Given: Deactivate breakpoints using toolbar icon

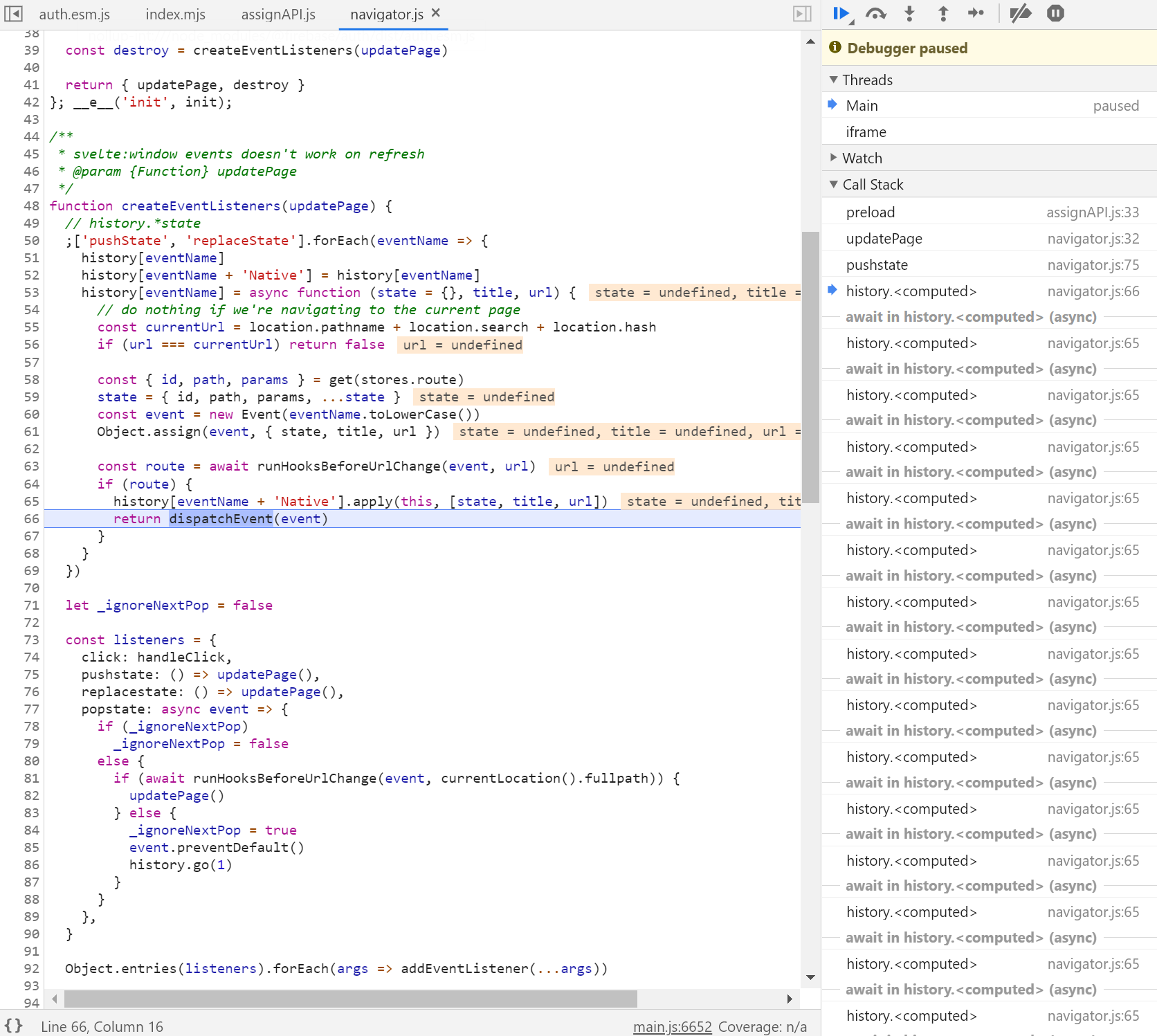Looking at the screenshot, I should [x=1020, y=14].
